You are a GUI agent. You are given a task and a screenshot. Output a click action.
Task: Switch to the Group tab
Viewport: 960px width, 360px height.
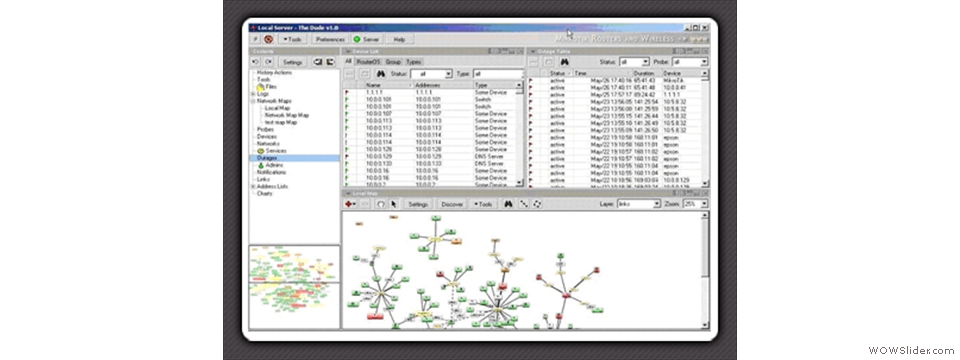pos(393,62)
